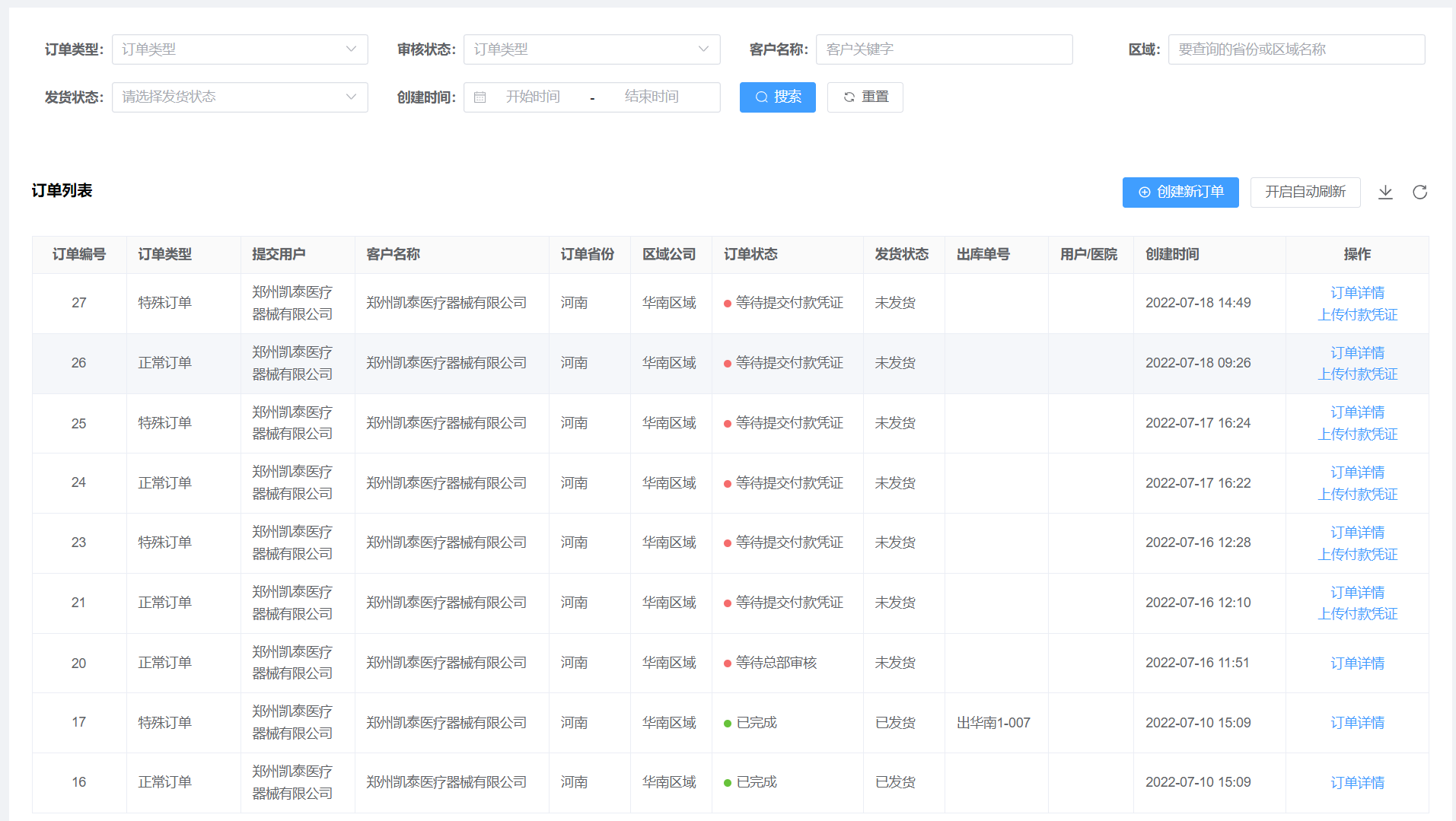Open 订单详情 for order 26
This screenshot has width=1456, height=821.
coord(1357,353)
